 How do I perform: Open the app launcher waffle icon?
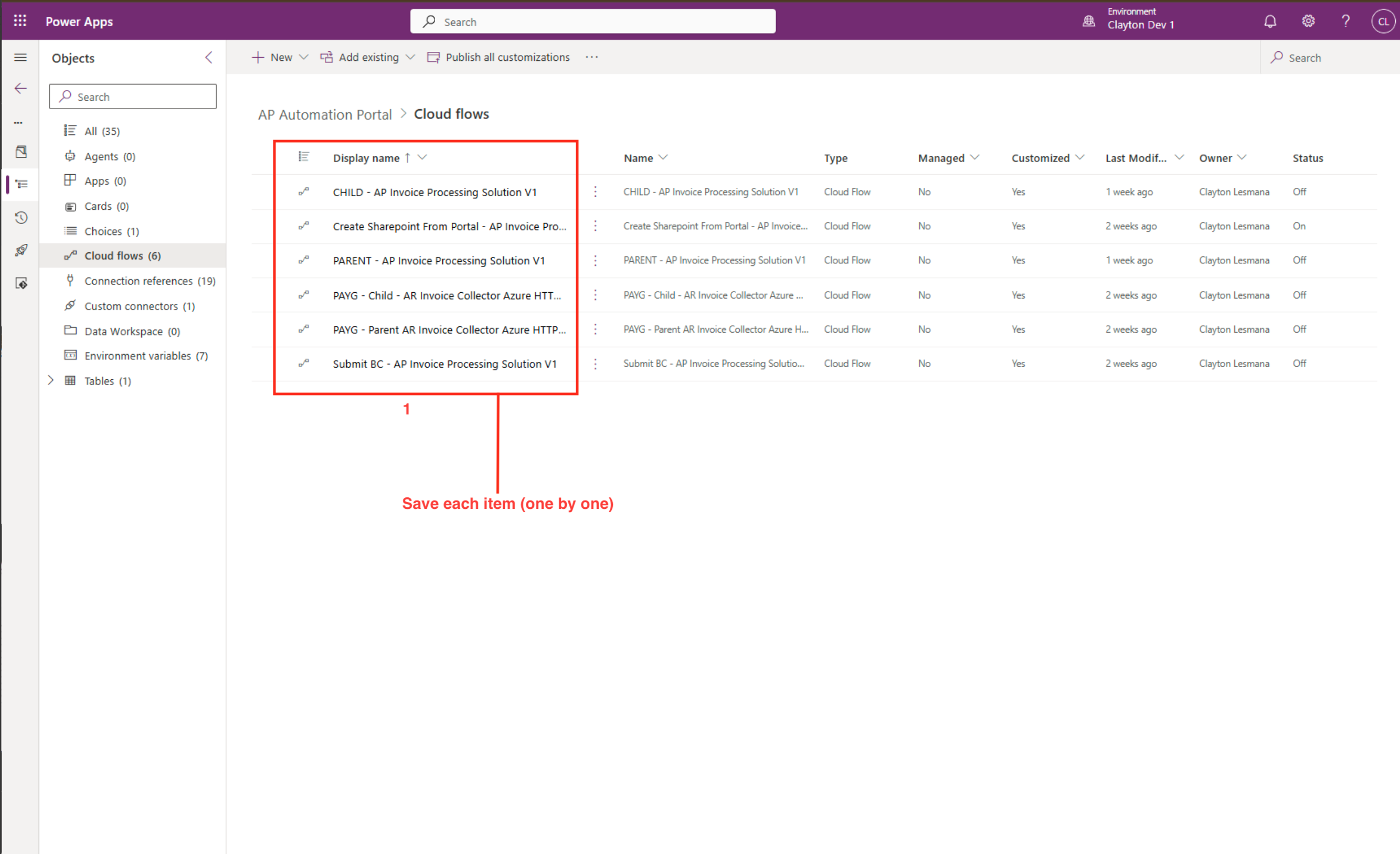pyautogui.click(x=20, y=21)
